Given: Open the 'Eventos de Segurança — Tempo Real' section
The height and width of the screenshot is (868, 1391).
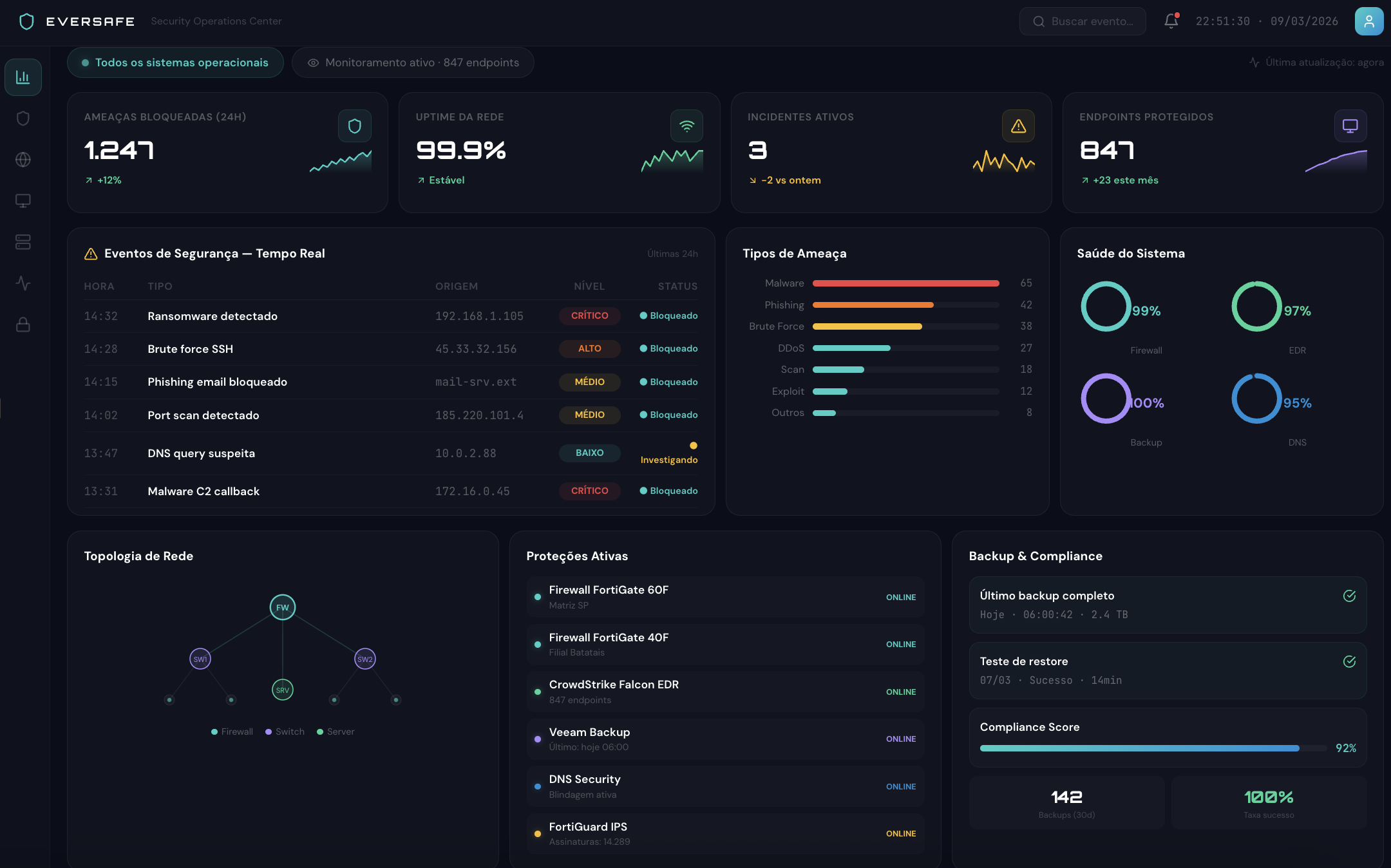Looking at the screenshot, I should pyautogui.click(x=214, y=253).
